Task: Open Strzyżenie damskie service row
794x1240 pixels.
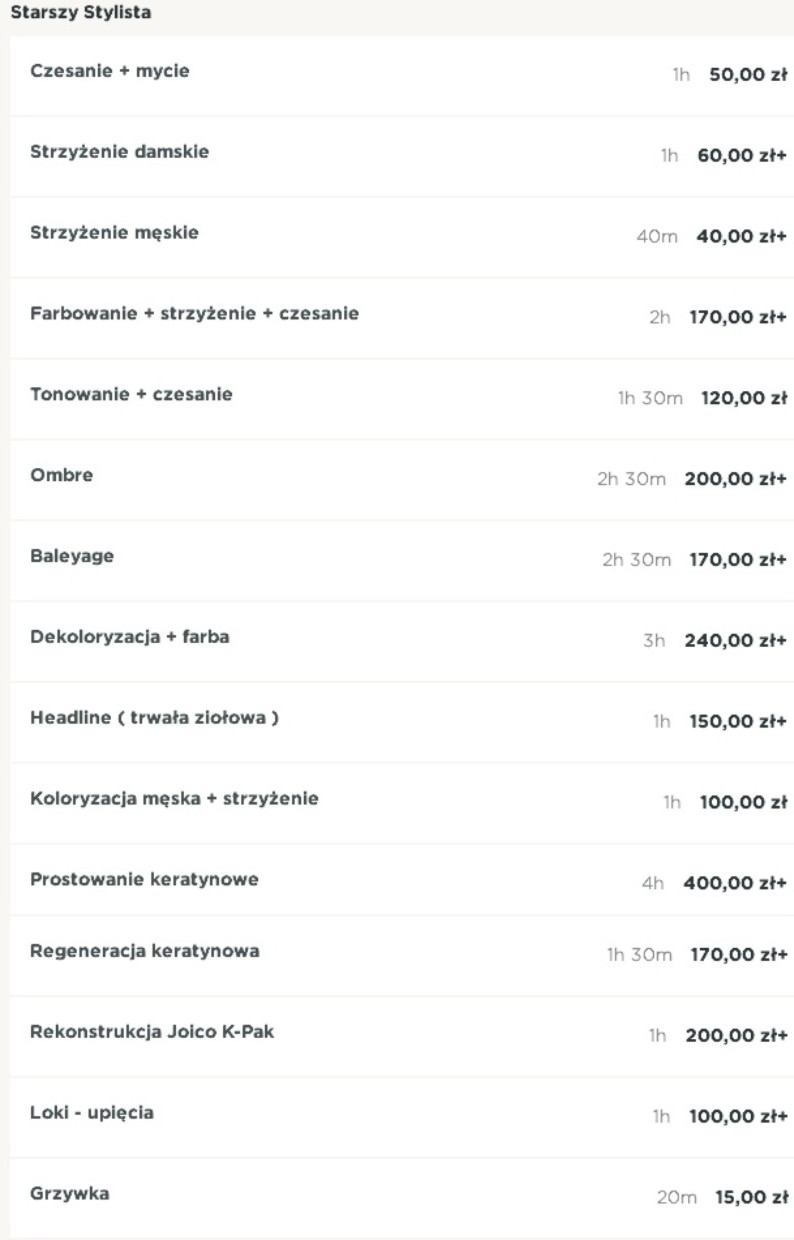Action: (119, 152)
